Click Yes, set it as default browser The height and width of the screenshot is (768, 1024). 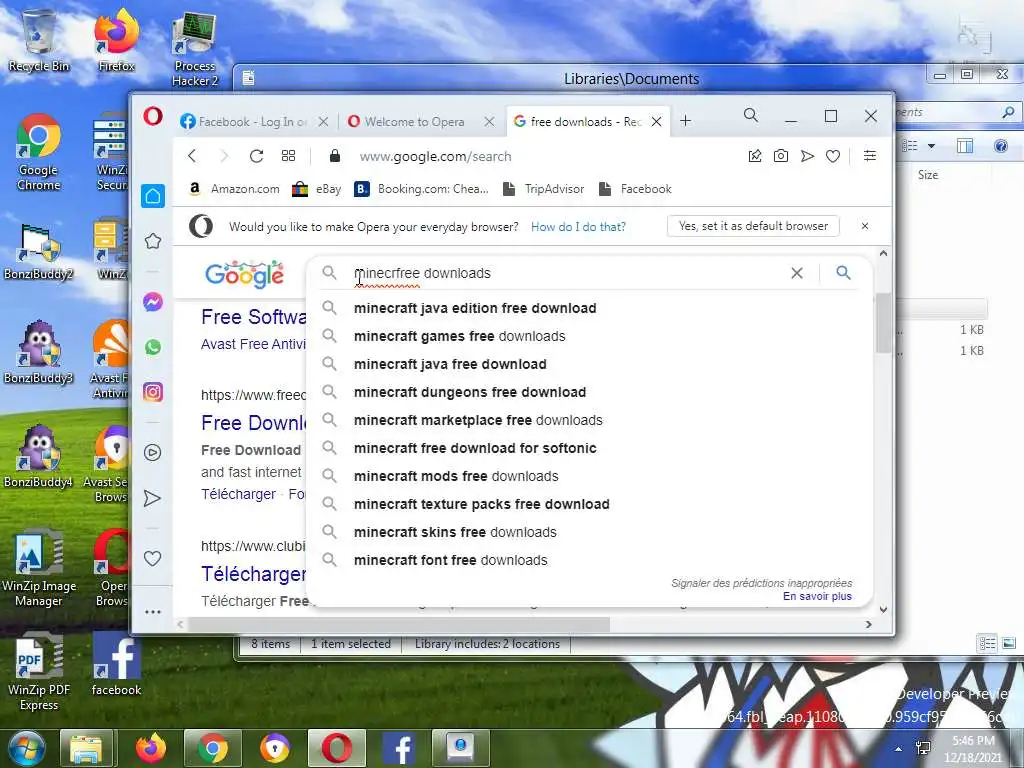pyautogui.click(x=753, y=226)
